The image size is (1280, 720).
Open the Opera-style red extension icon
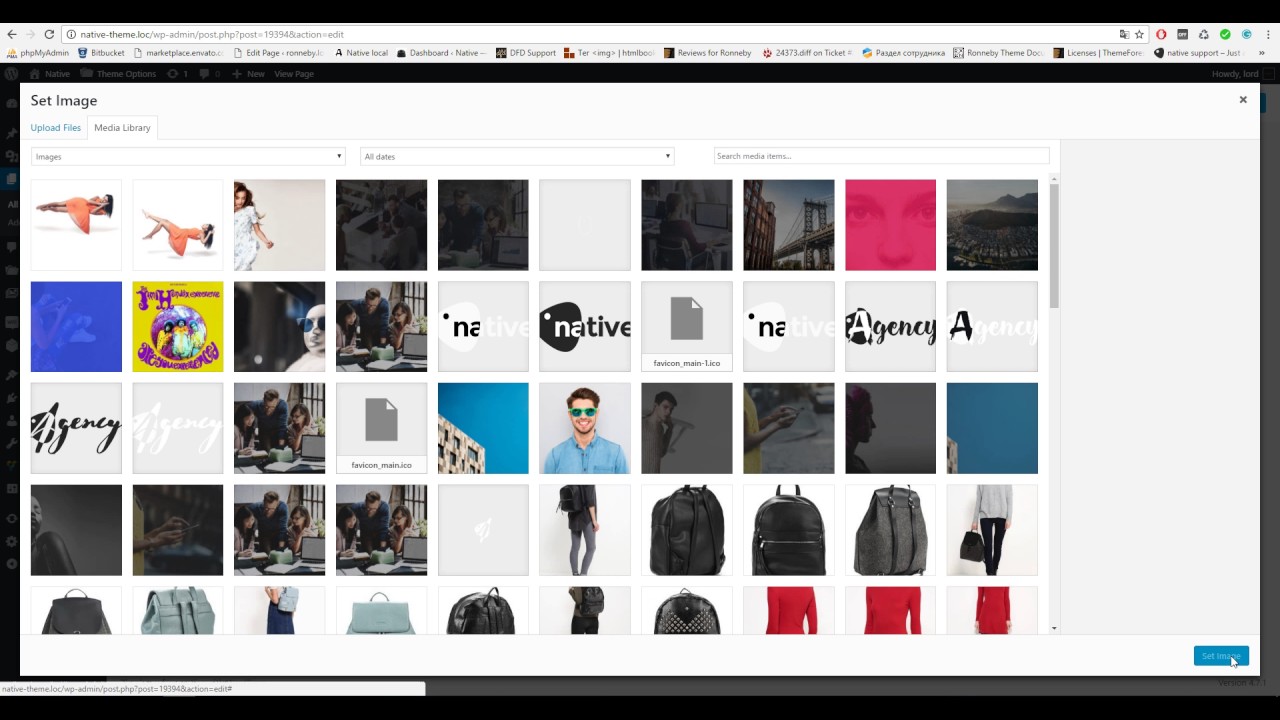click(x=1161, y=34)
